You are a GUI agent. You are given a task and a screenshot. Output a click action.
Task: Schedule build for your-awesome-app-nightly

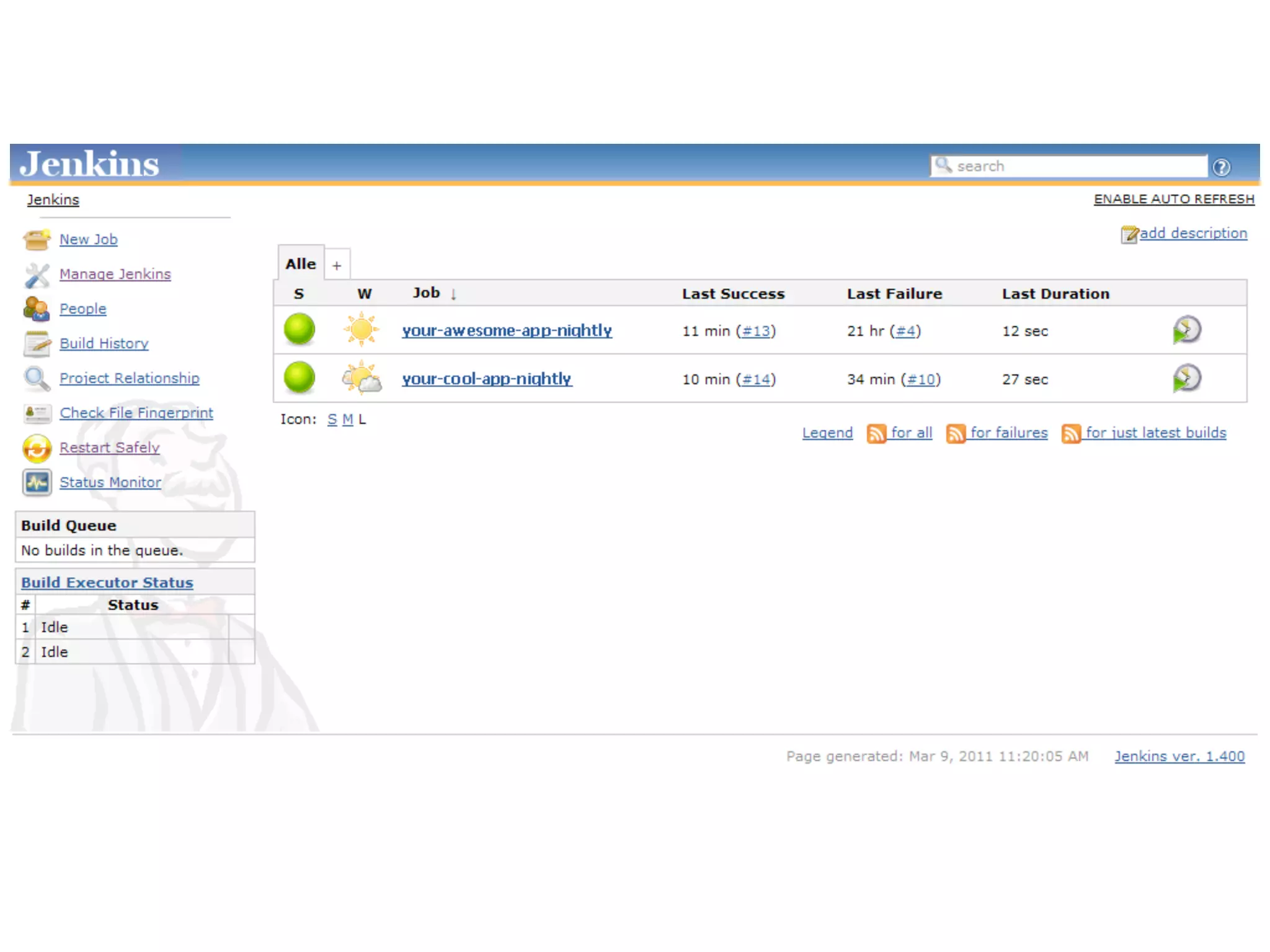click(1186, 330)
